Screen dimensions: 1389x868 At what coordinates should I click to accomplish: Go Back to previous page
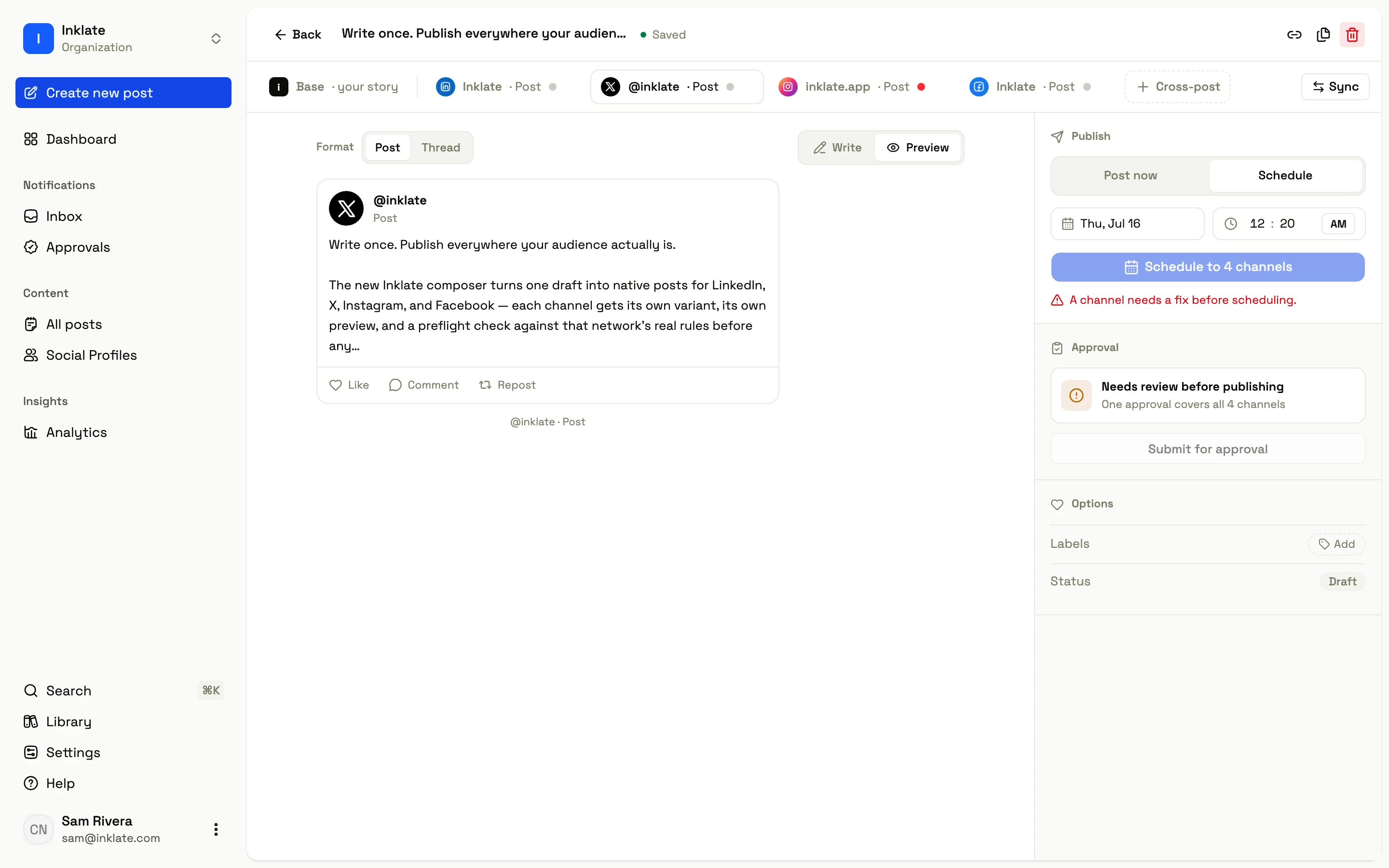coord(298,34)
